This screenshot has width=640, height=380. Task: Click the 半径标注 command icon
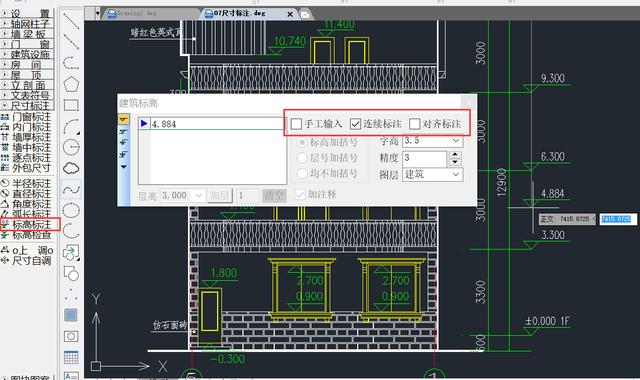click(x=5, y=184)
